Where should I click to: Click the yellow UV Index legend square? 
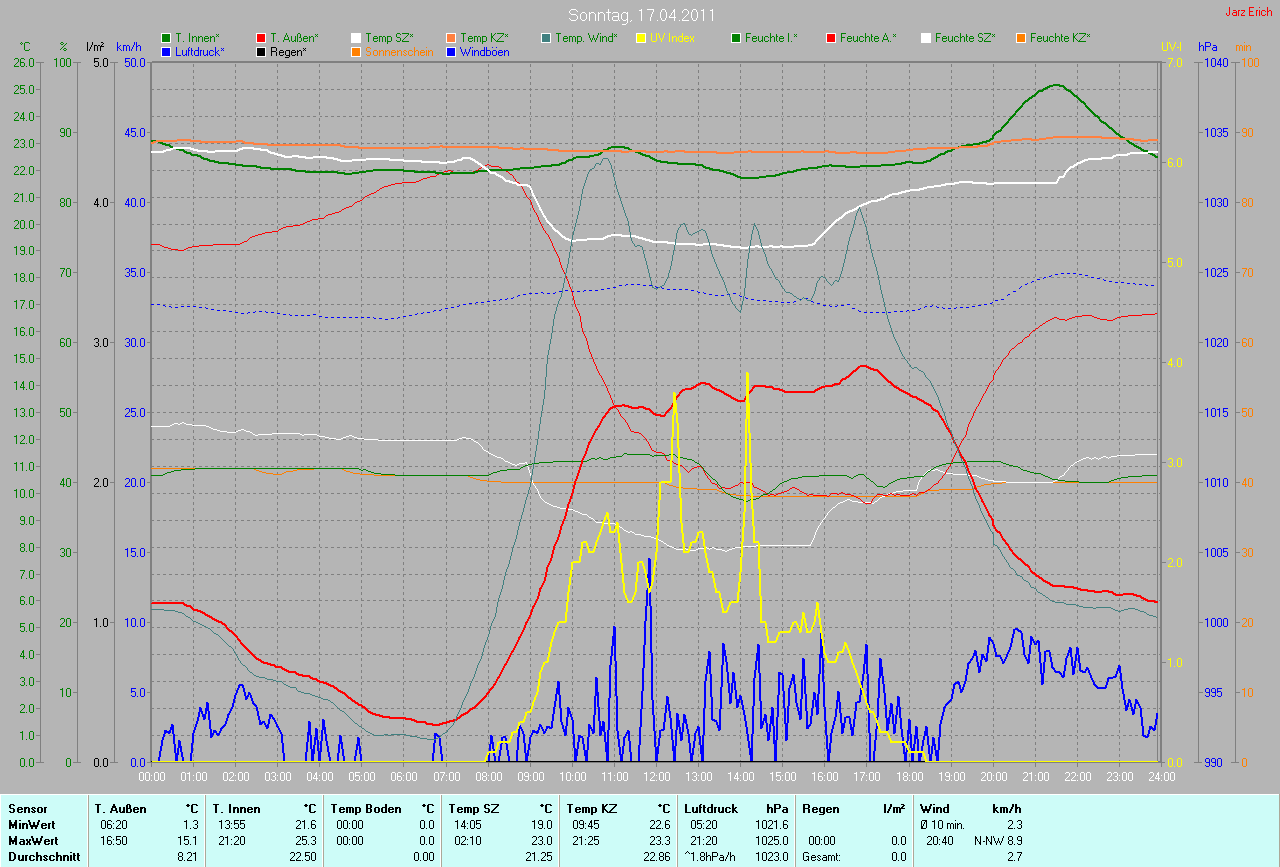640,38
